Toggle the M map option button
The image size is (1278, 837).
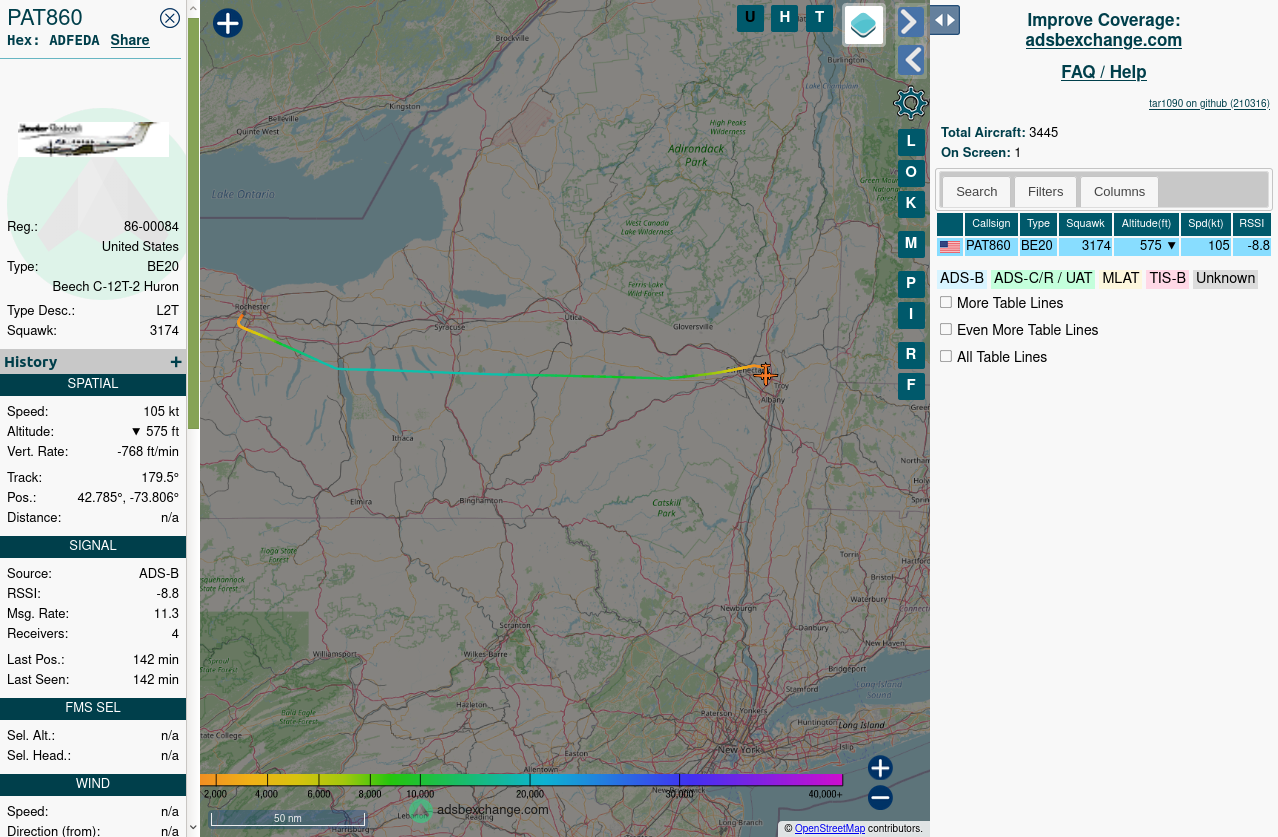click(x=911, y=244)
